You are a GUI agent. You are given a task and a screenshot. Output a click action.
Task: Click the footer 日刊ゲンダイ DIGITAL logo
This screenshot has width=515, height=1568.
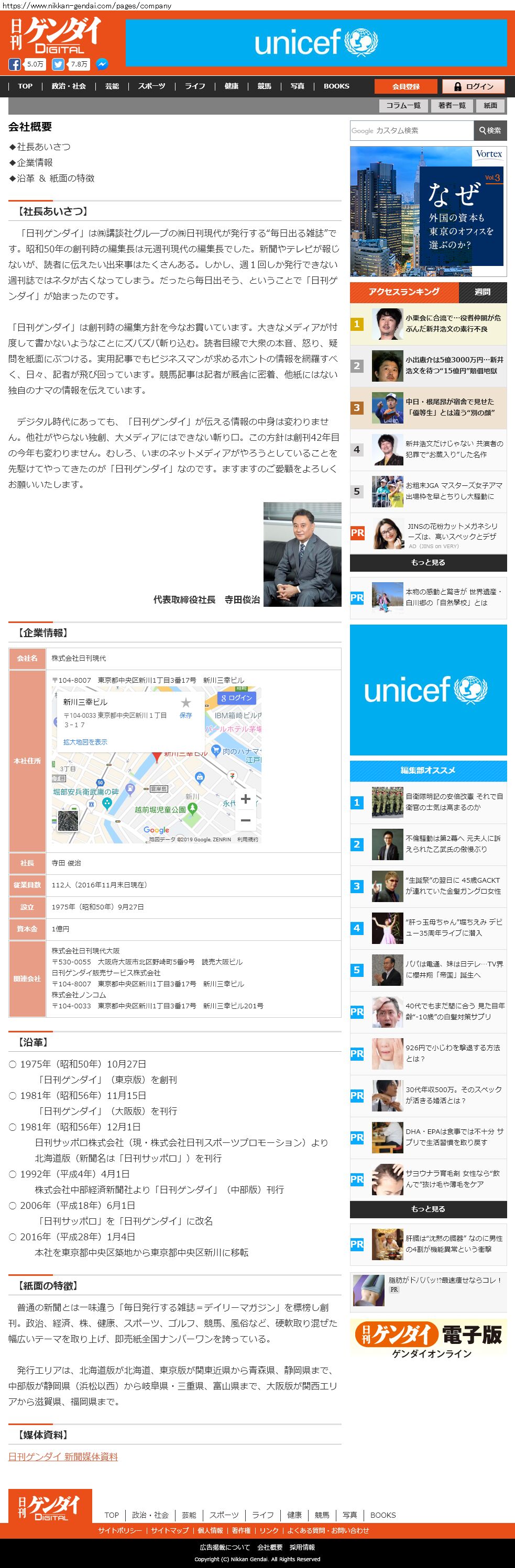(50, 1507)
